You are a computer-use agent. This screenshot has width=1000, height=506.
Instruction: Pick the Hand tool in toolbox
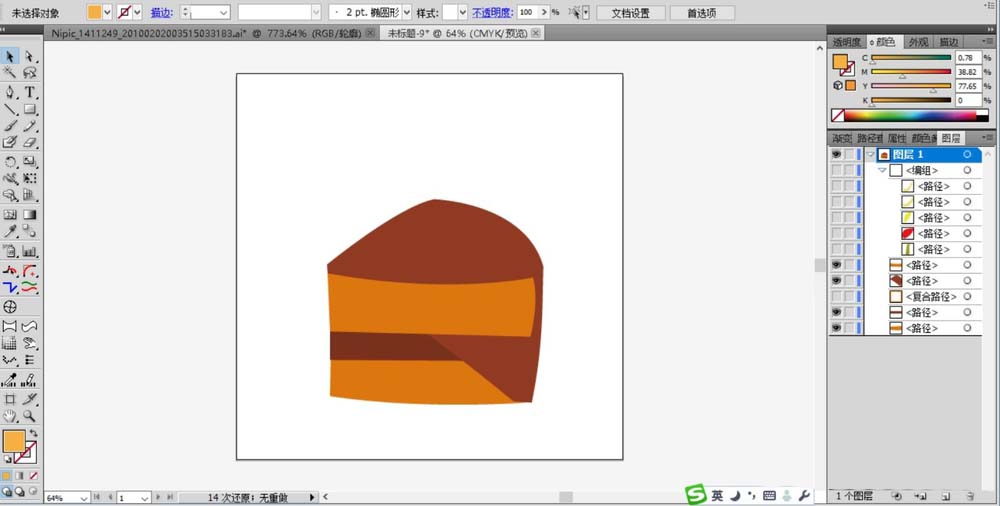[10, 415]
